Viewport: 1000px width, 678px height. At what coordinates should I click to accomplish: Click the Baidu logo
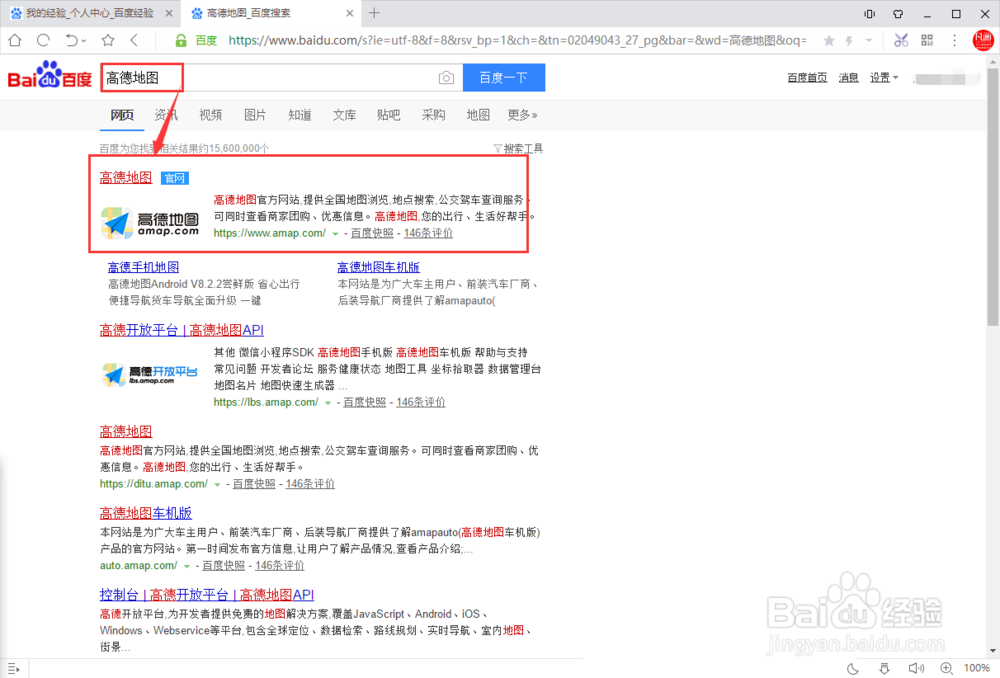point(50,77)
